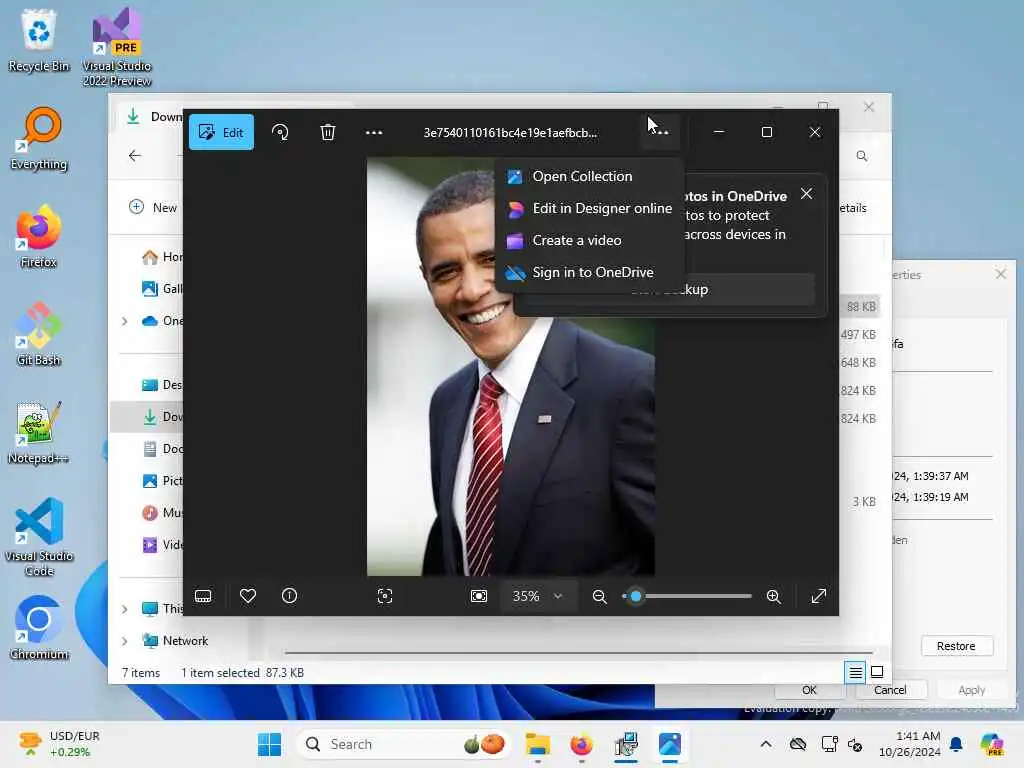Image resolution: width=1024 pixels, height=768 pixels.
Task: Choose Edit in Designer online
Action: pos(589,208)
